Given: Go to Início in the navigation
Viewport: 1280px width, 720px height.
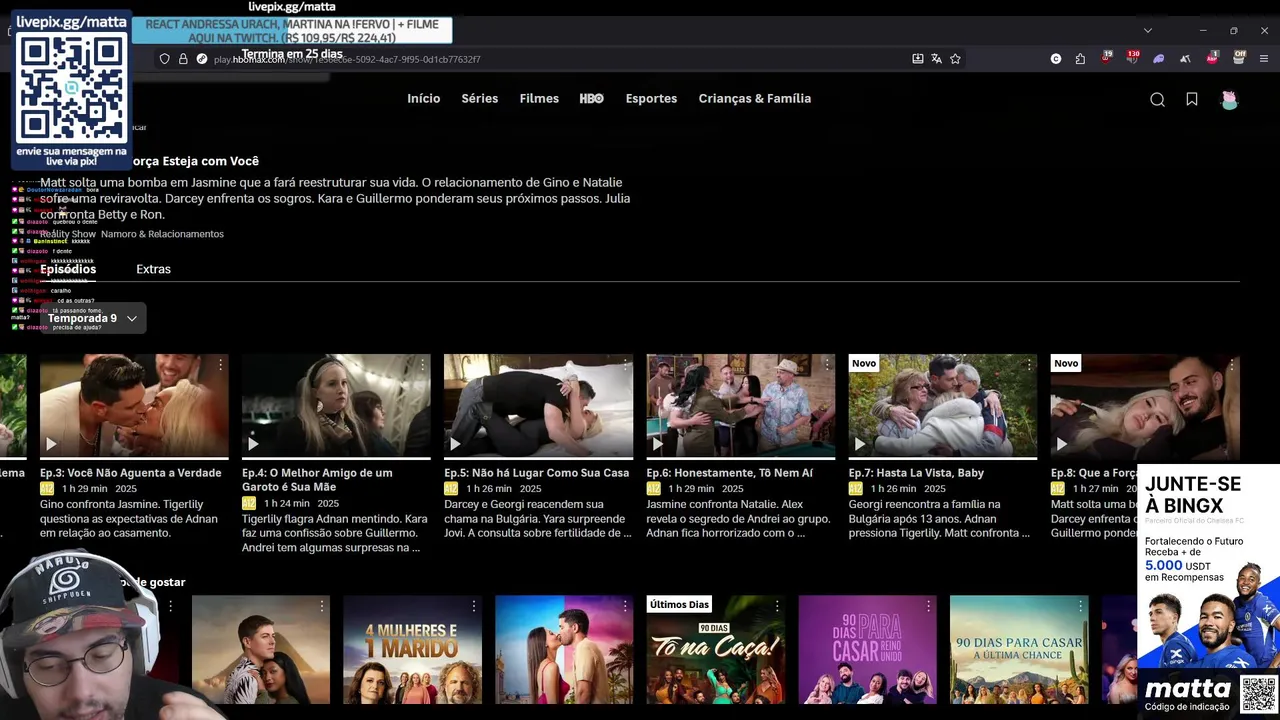Looking at the screenshot, I should tap(423, 99).
